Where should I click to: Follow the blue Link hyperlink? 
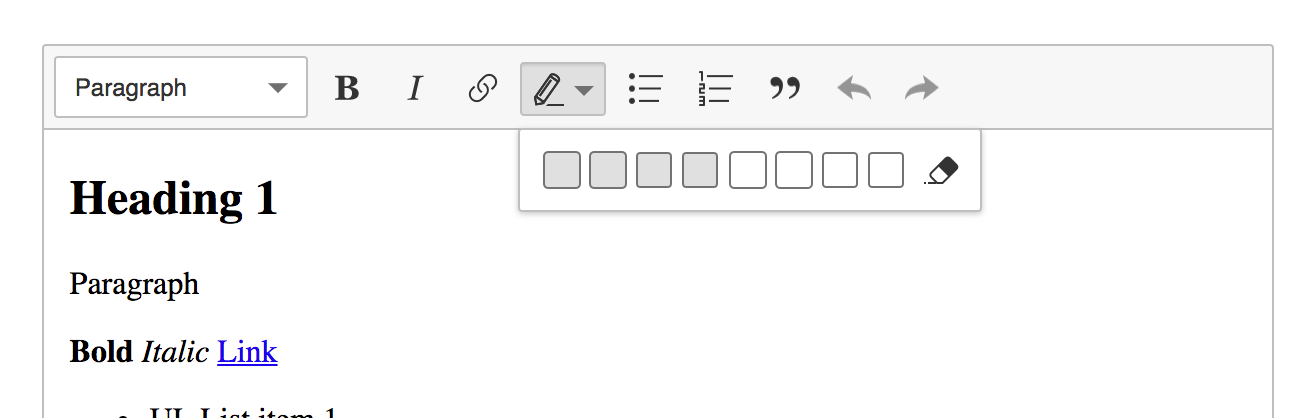[x=247, y=351]
